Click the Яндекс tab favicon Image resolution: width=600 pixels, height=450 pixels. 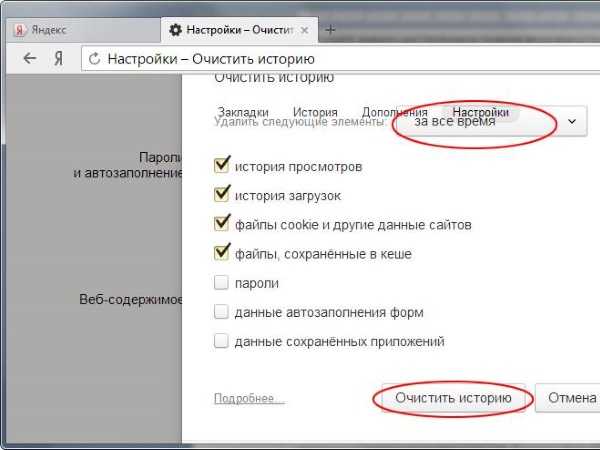click(x=19, y=30)
